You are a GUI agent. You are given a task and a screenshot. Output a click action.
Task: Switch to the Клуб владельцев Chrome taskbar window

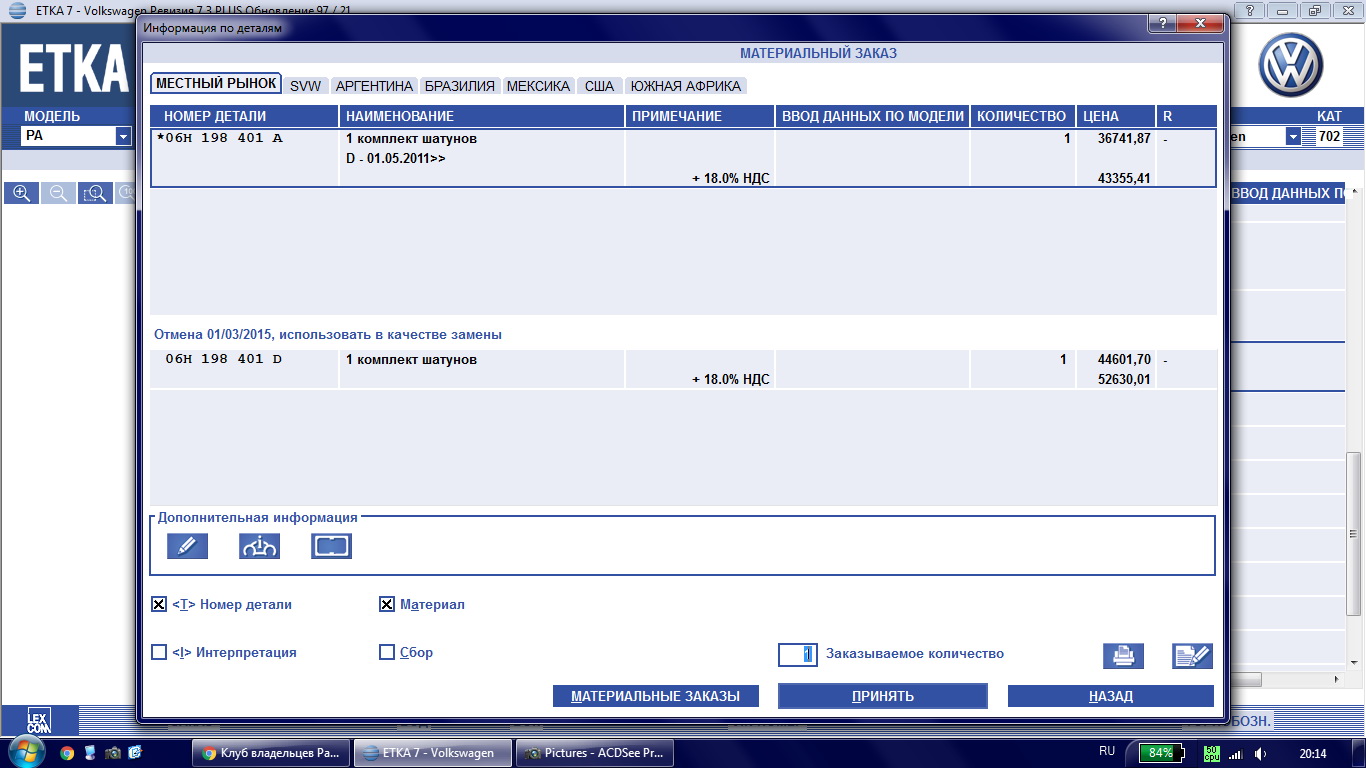tap(271, 753)
